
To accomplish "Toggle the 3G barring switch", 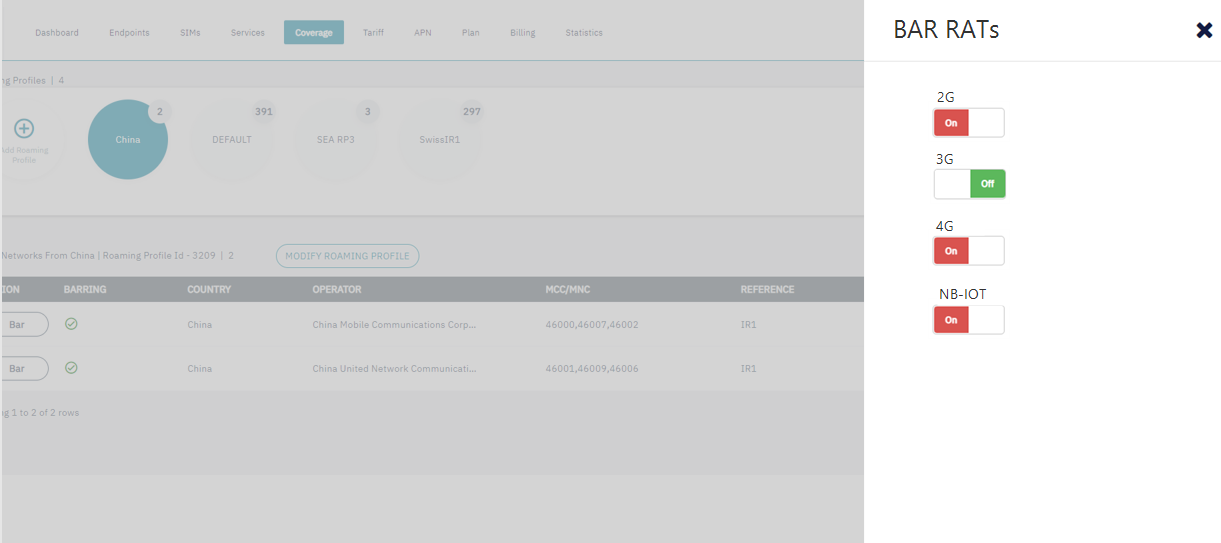I will pyautogui.click(x=969, y=184).
